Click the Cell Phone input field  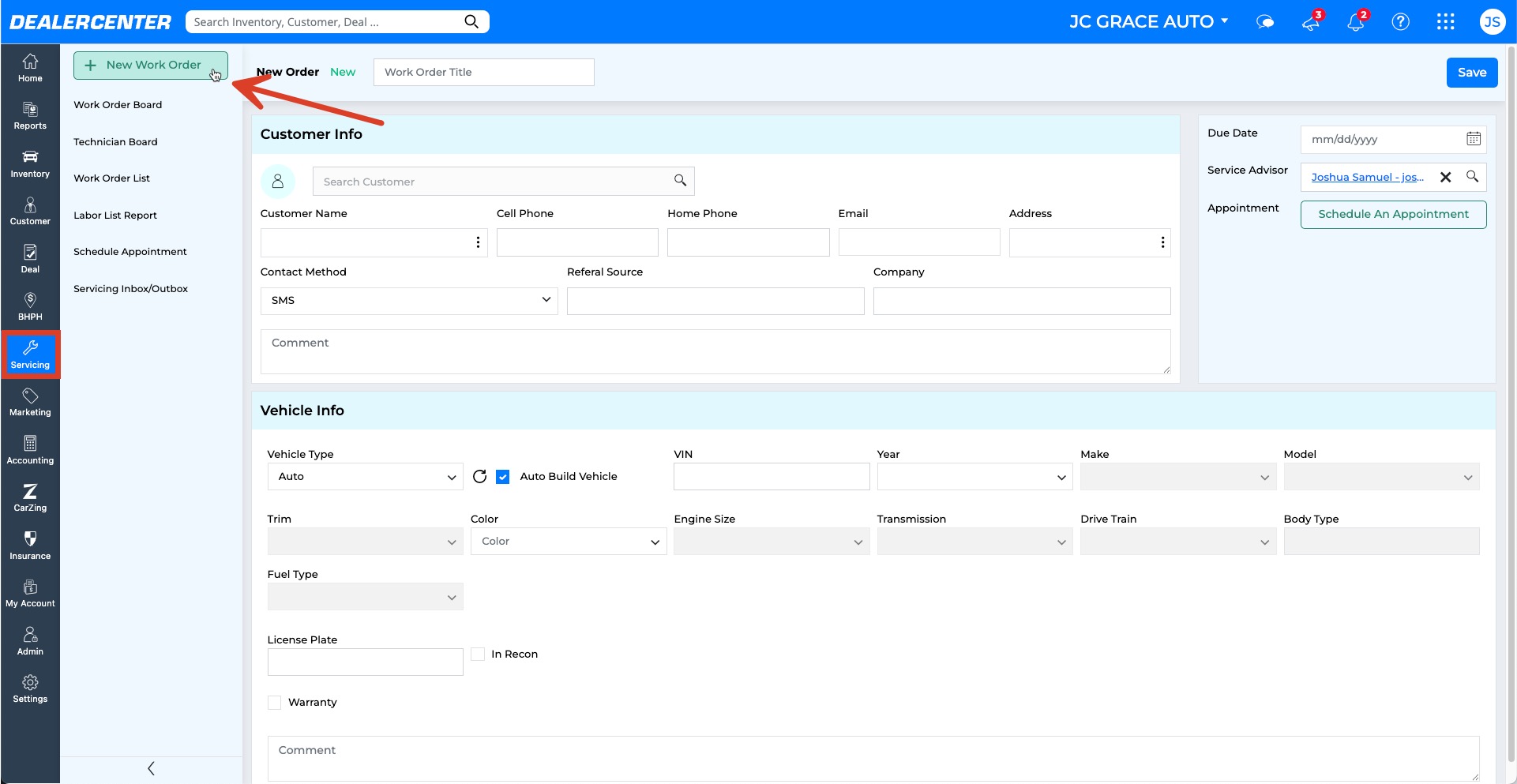577,242
